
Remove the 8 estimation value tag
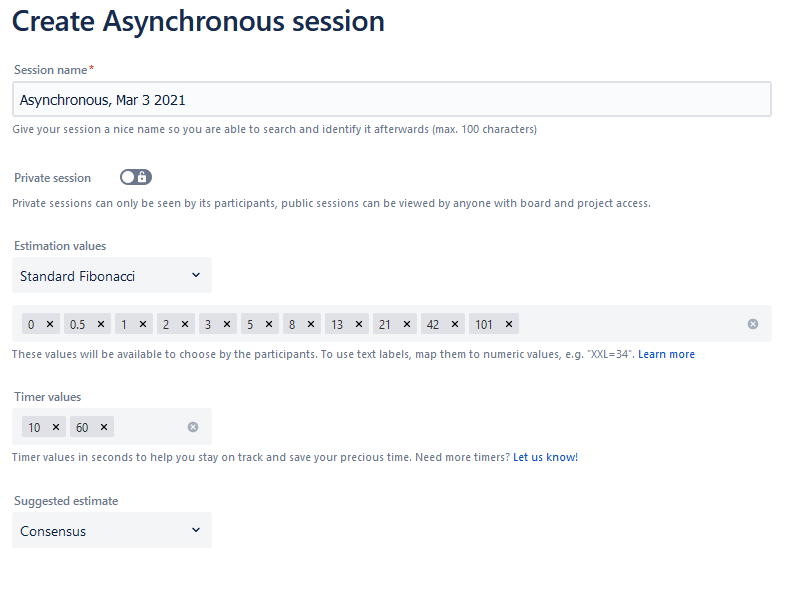coord(311,324)
